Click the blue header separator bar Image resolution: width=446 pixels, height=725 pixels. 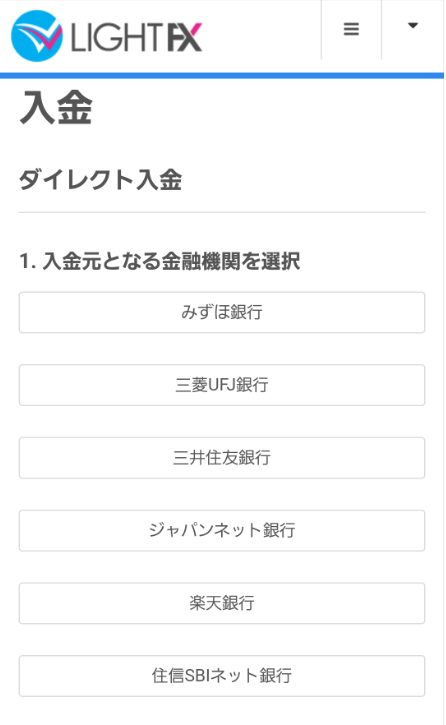pyautogui.click(x=222, y=75)
